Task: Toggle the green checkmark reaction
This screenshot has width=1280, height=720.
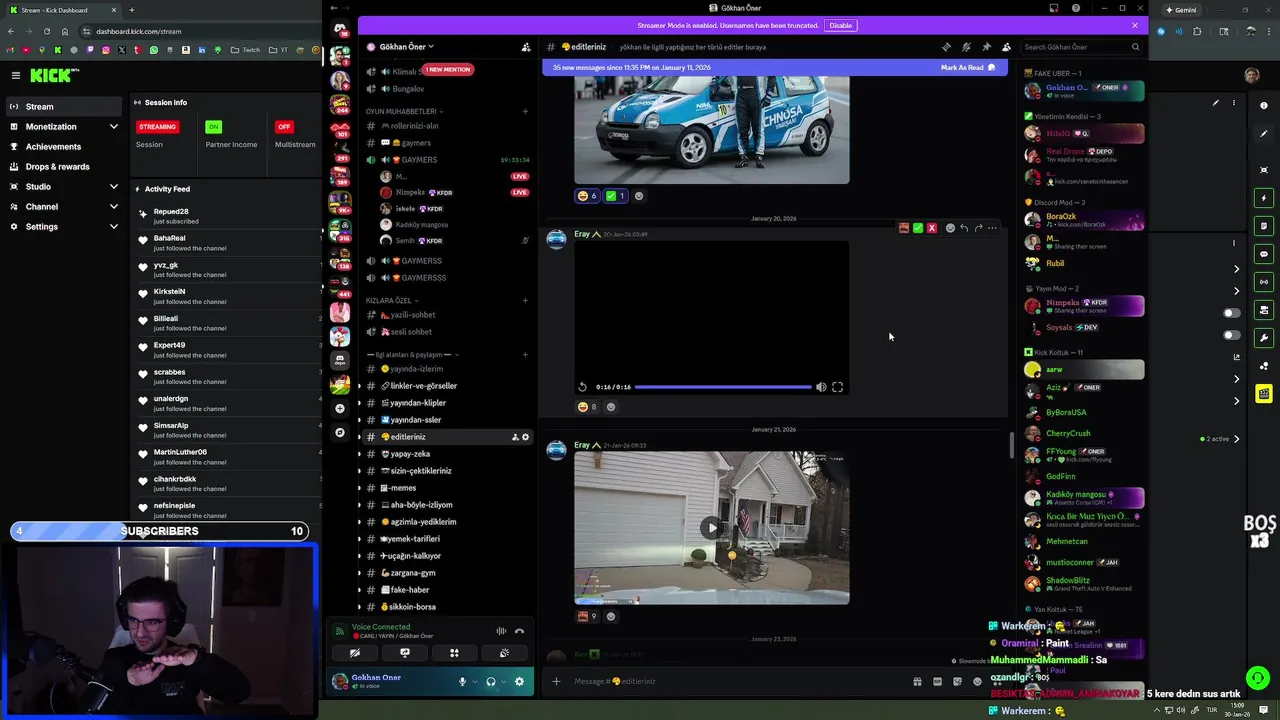Action: tap(615, 196)
